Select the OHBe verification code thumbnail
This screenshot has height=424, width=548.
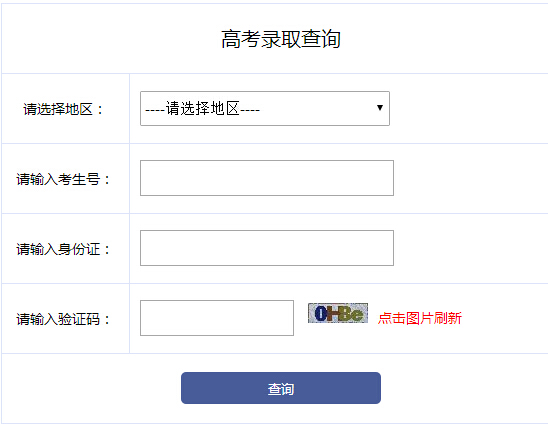click(x=338, y=313)
